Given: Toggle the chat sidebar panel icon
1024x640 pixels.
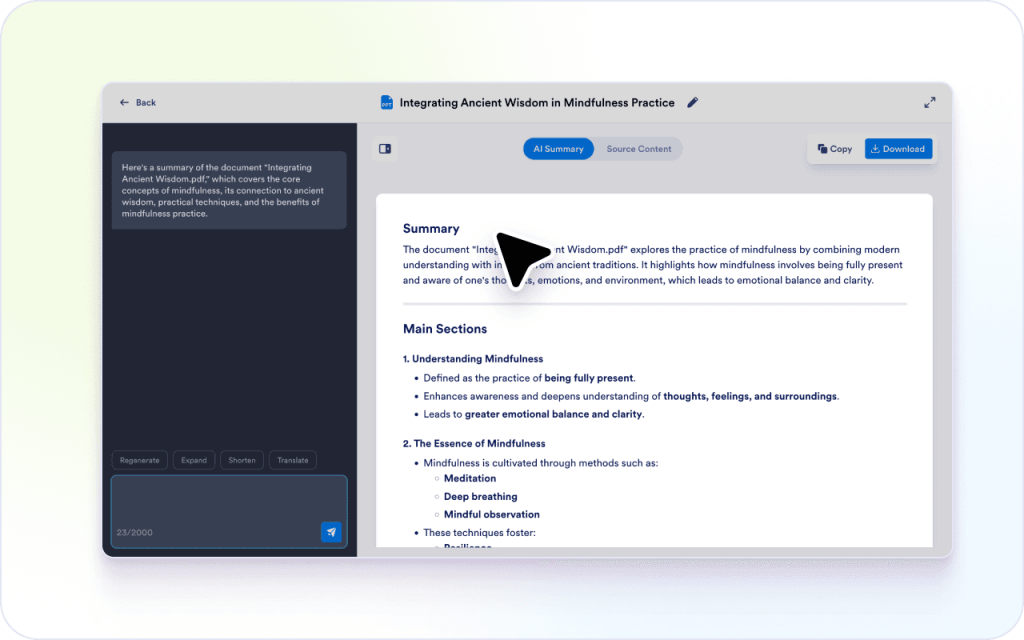Looking at the screenshot, I should click(385, 149).
